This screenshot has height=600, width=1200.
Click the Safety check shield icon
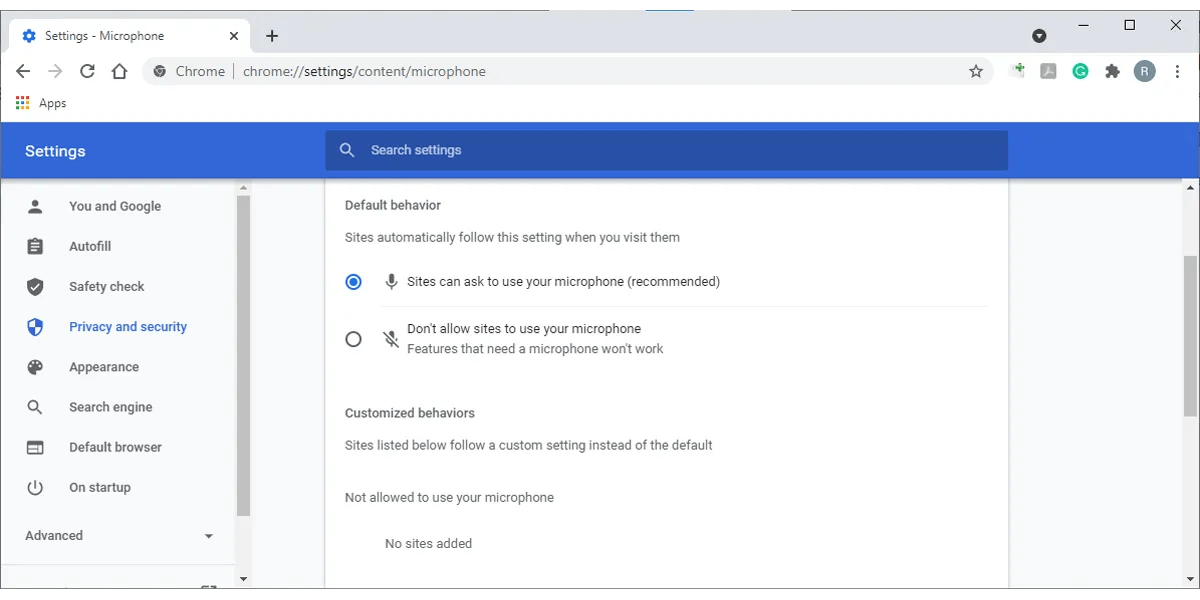pyautogui.click(x=35, y=286)
